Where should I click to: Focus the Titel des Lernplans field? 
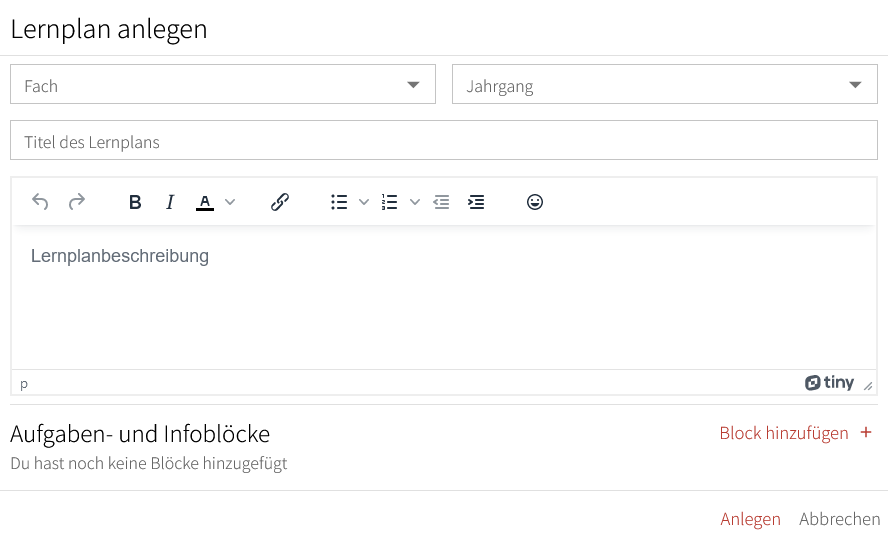pos(444,140)
